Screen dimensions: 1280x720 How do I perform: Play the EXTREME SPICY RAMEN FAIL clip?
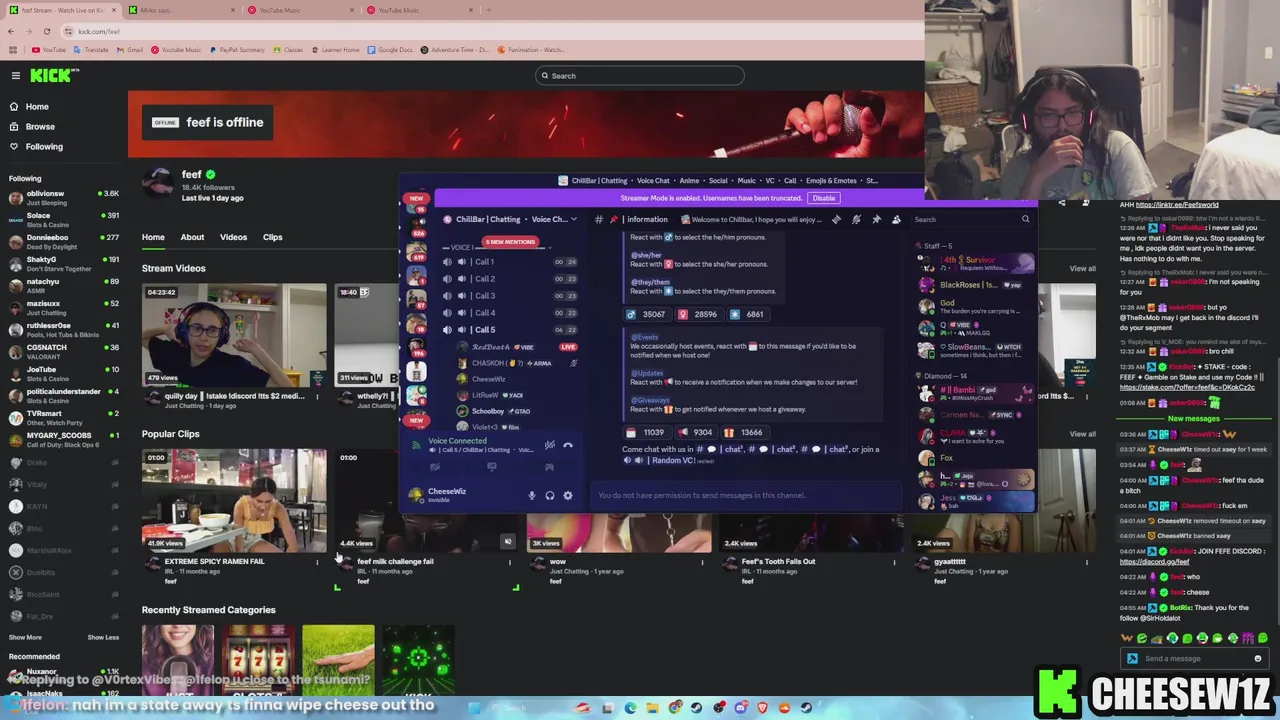(233, 501)
